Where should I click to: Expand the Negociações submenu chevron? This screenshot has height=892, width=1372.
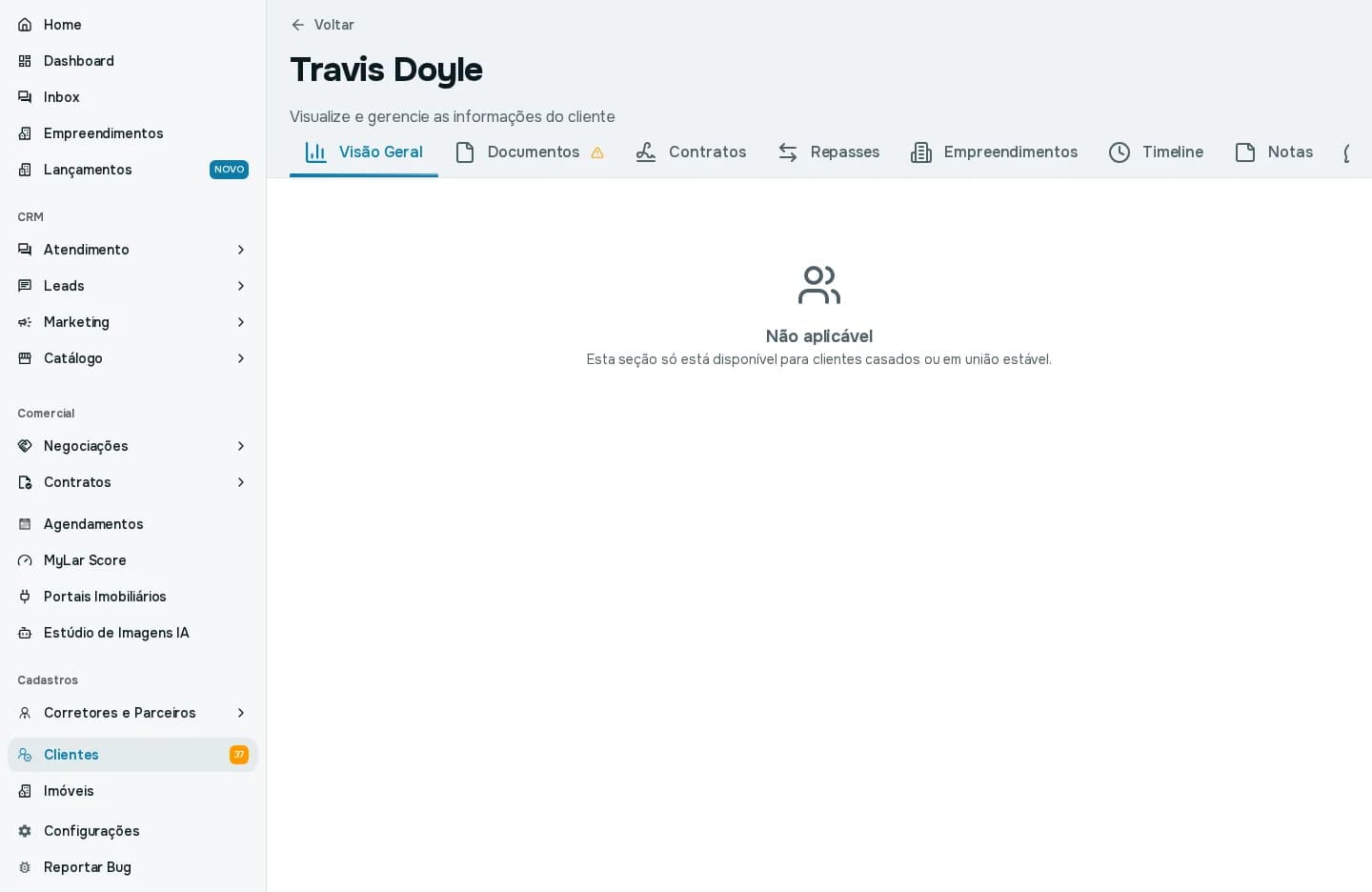241,446
